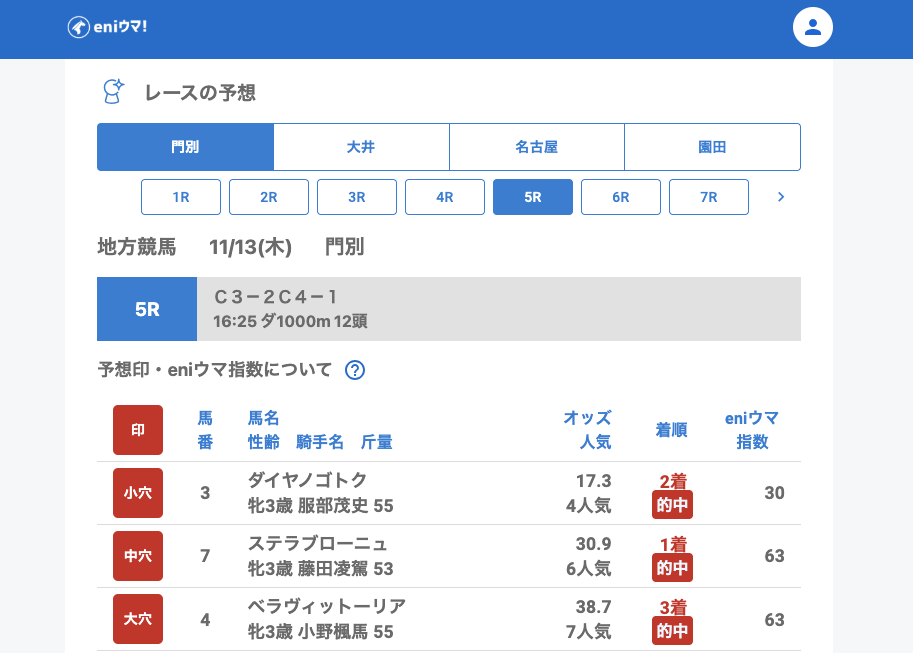Switch to the 名古屋 racecourse tab
The height and width of the screenshot is (653, 913).
(536, 147)
